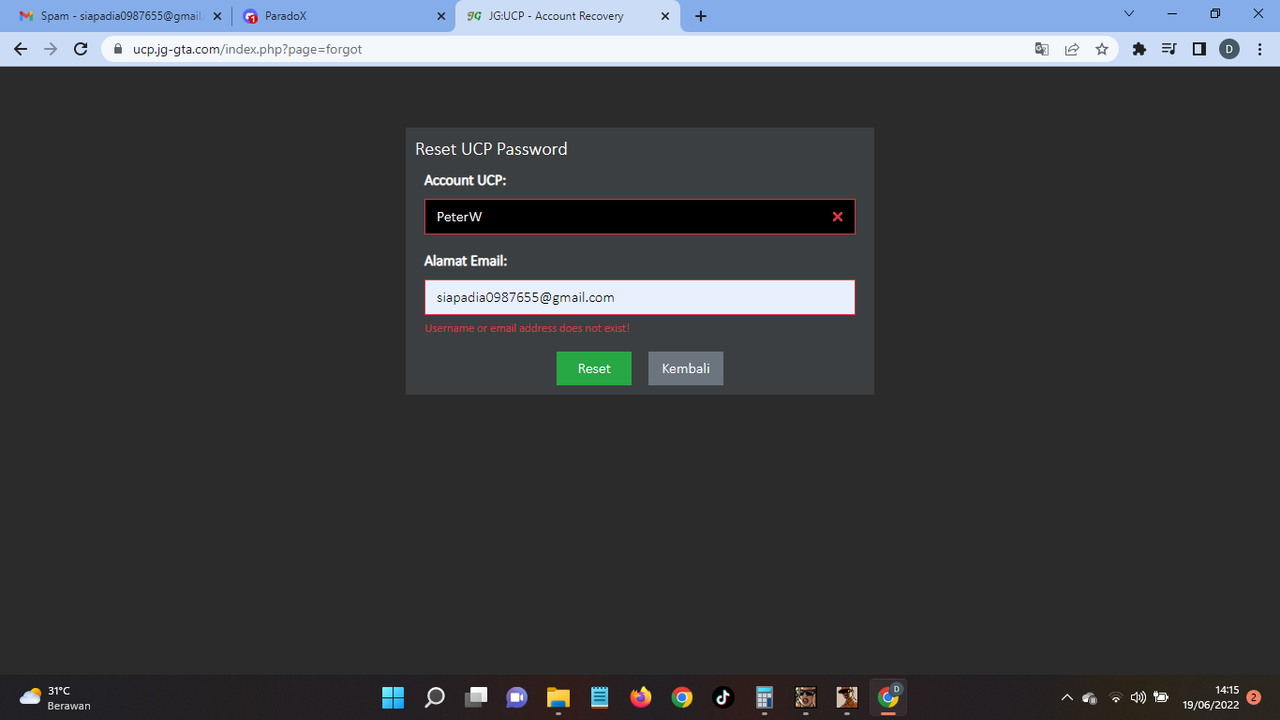Open File Explorer from taskbar
The image size is (1280, 720).
[558, 697]
